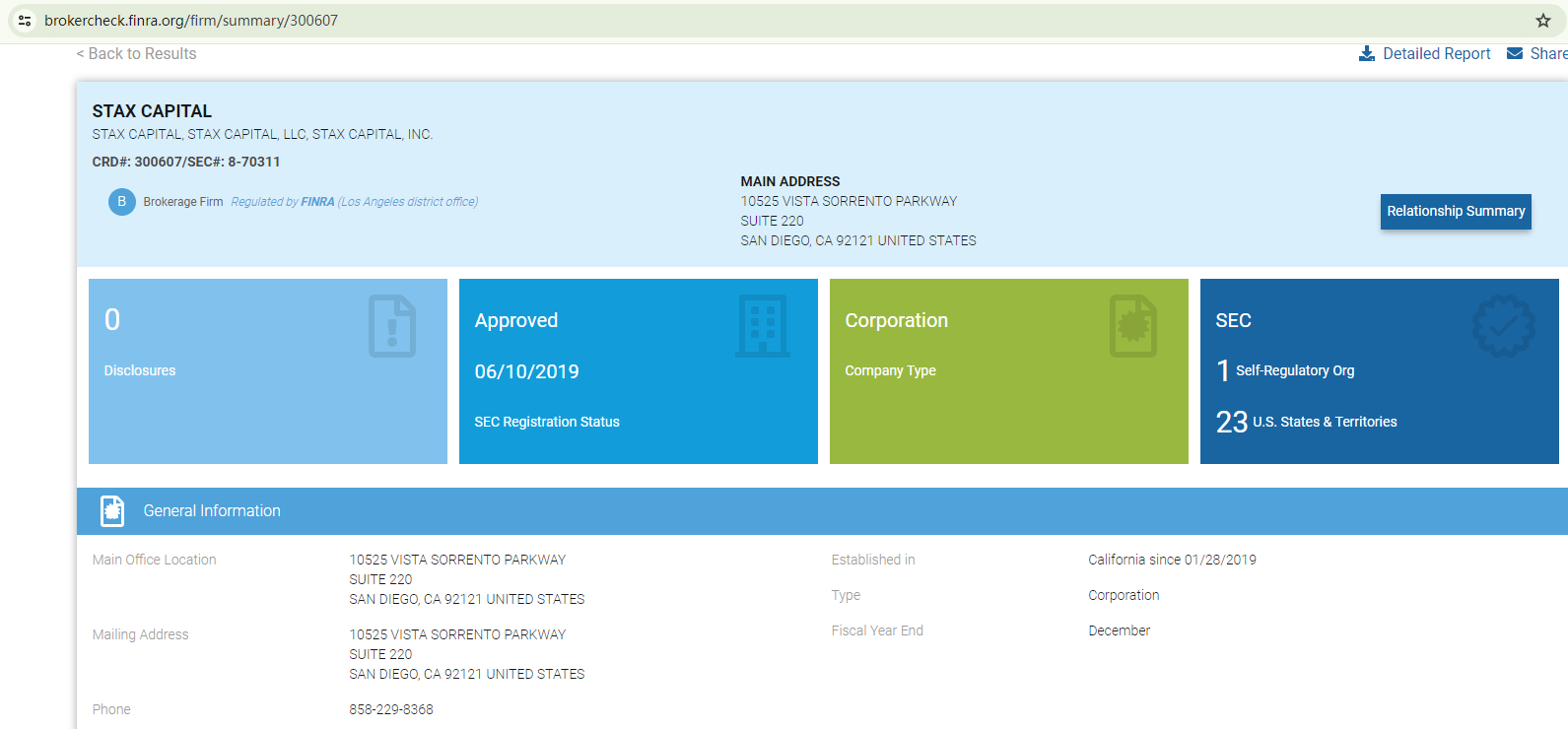This screenshot has height=729, width=1568.
Task: Bookmark this page with the star icon
Action: click(x=1542, y=21)
